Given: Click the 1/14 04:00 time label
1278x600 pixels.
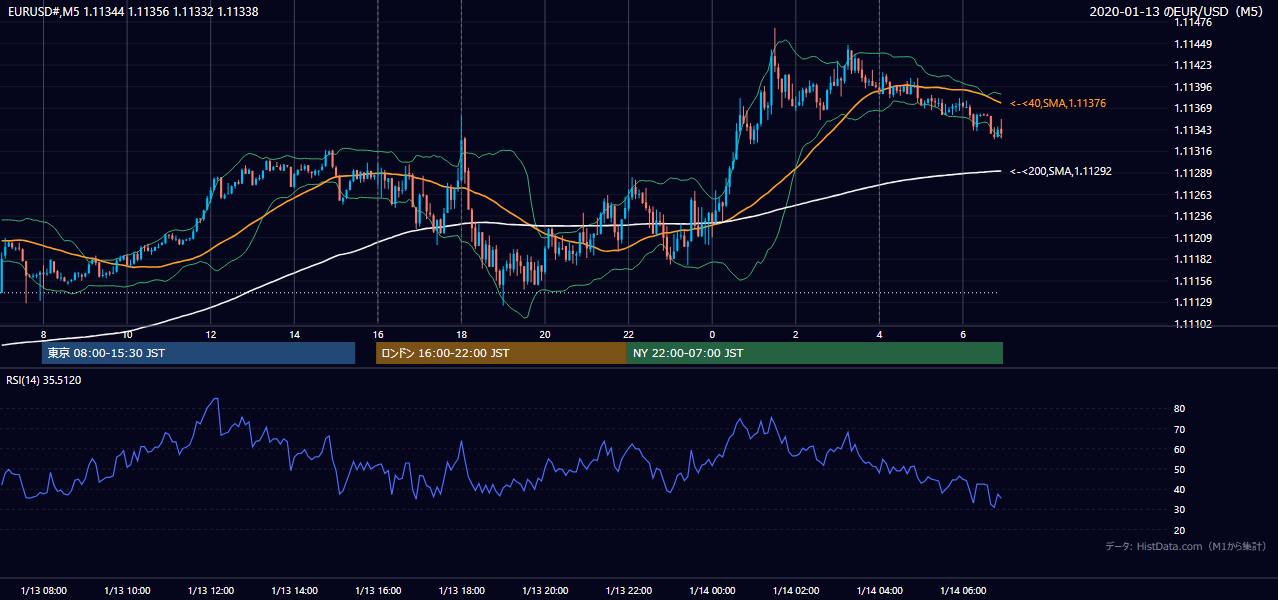Looking at the screenshot, I should [x=879, y=591].
